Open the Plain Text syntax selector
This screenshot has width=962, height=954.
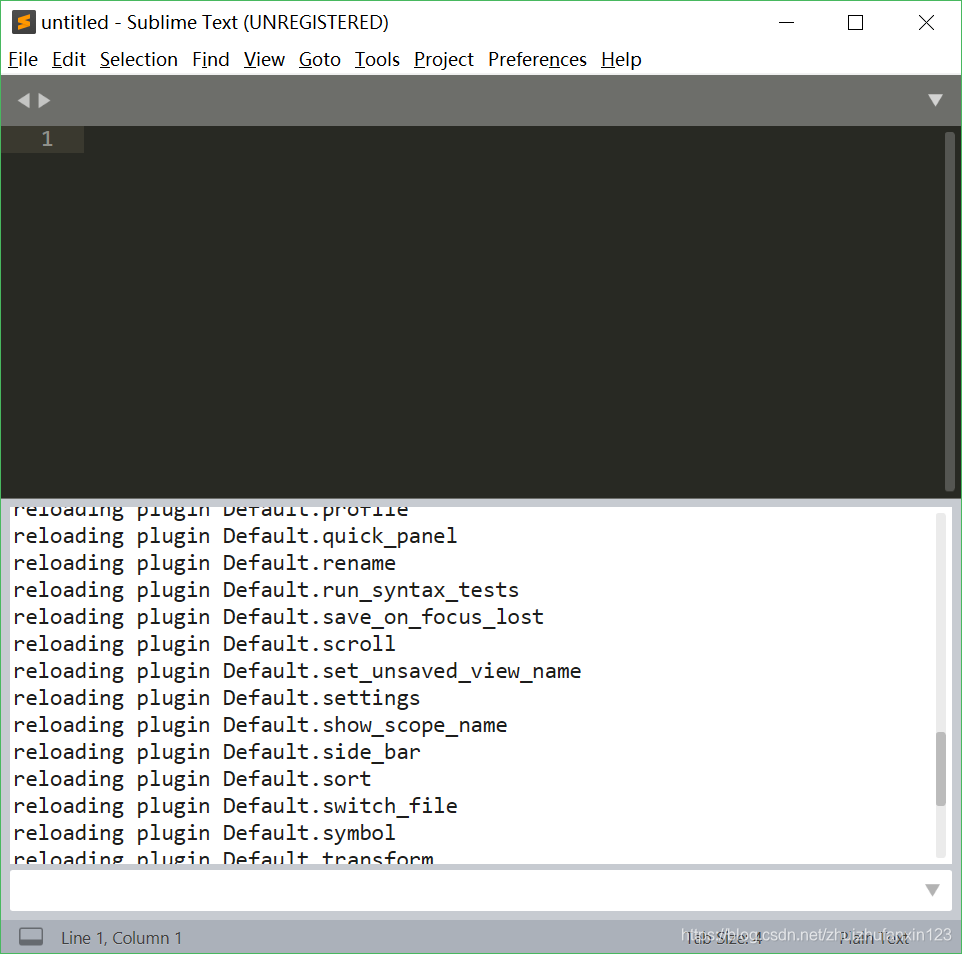point(874,938)
